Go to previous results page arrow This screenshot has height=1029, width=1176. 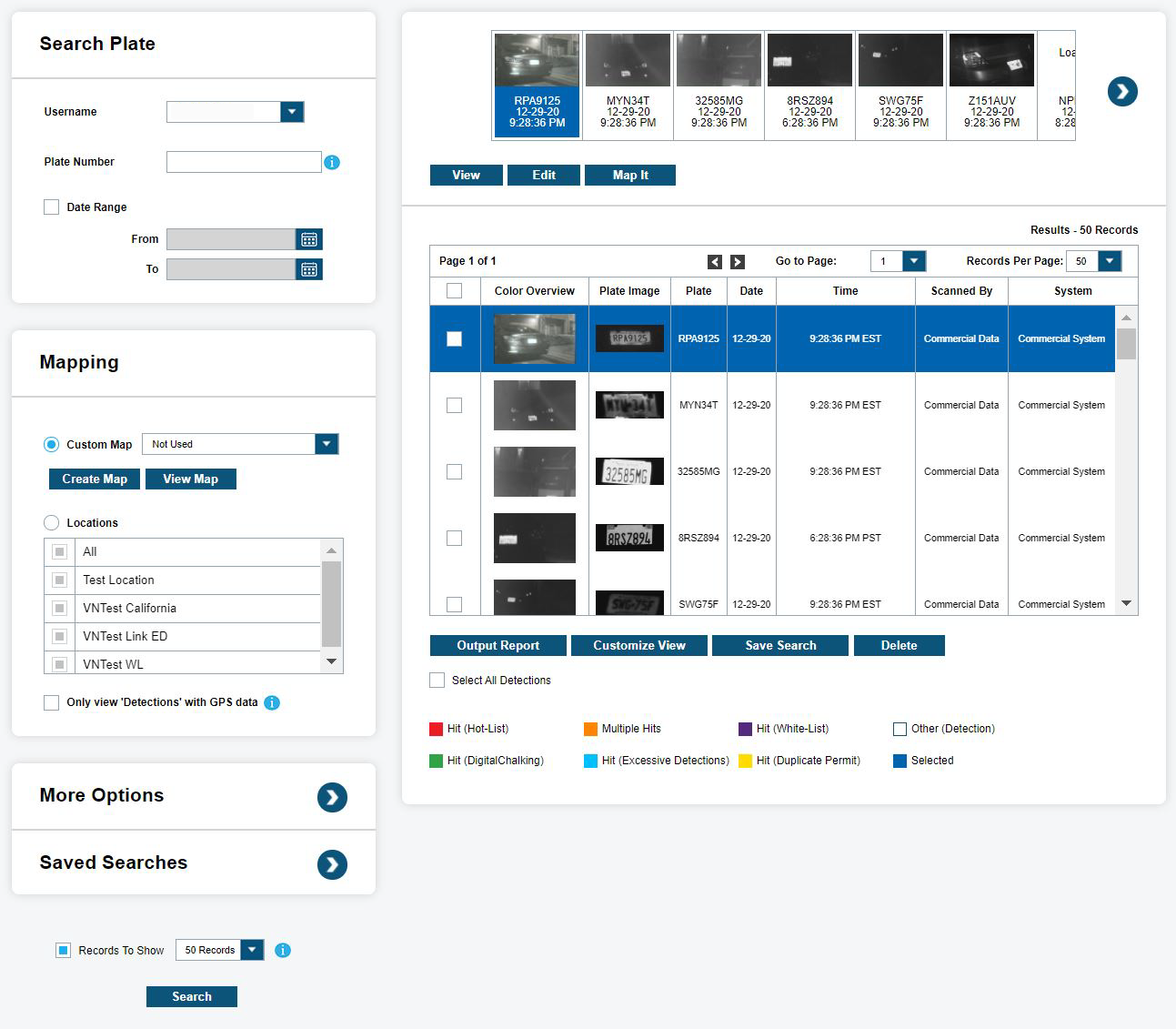tap(715, 262)
